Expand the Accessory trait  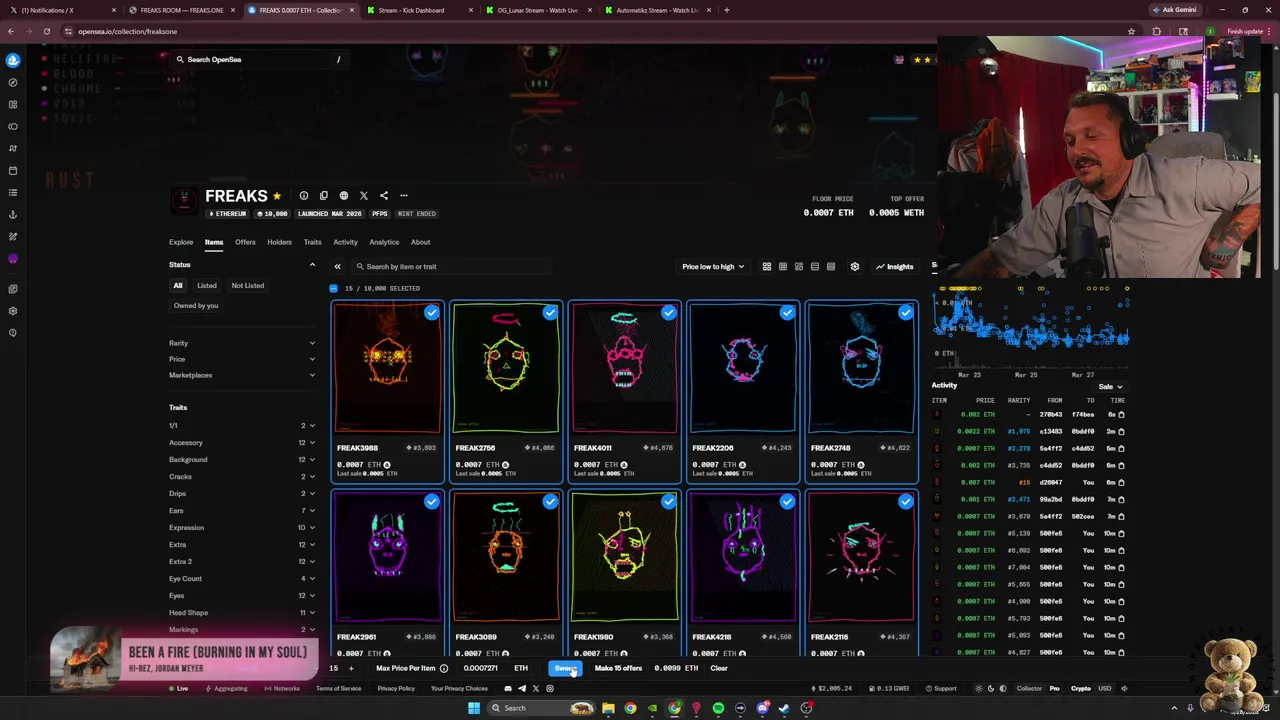(x=242, y=442)
